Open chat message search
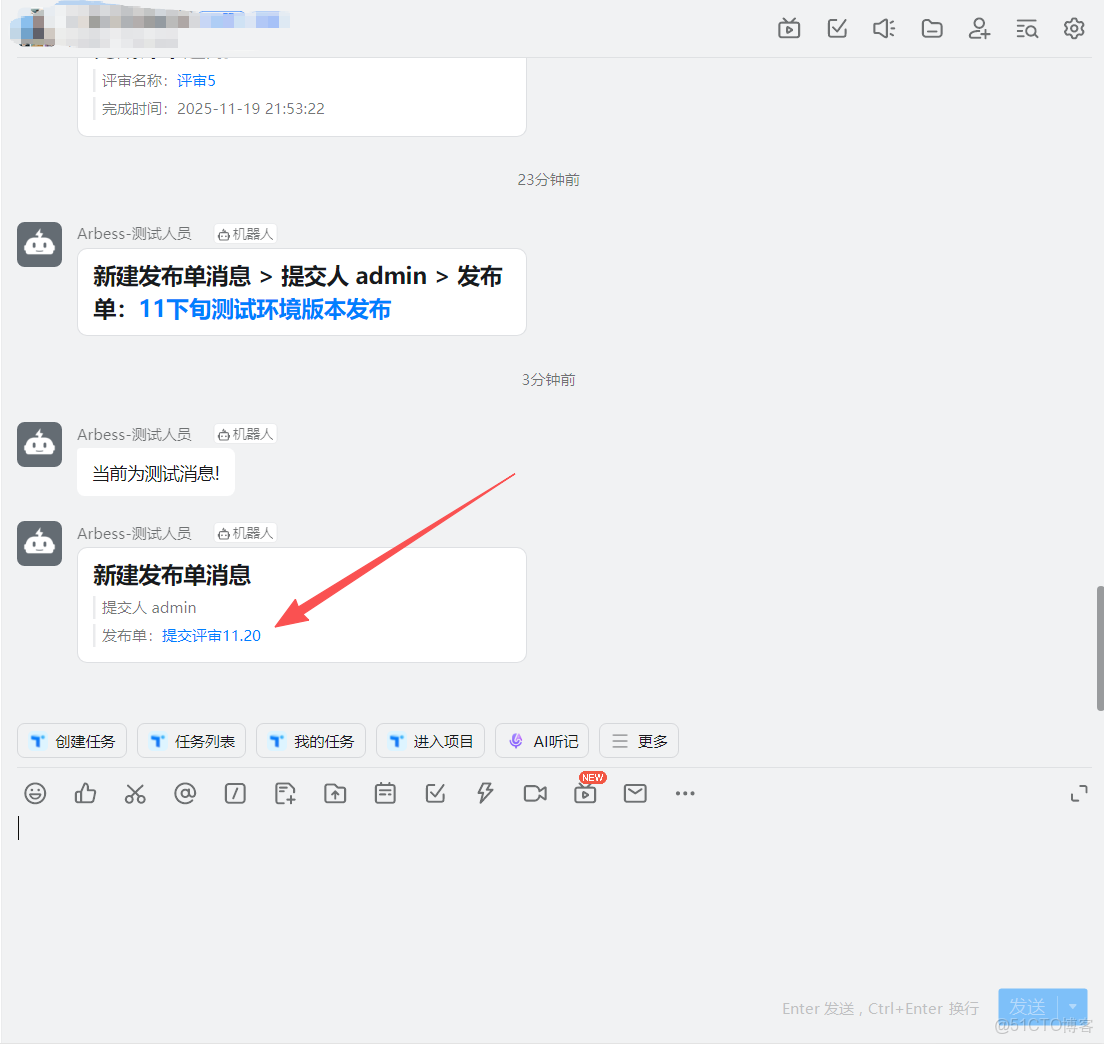This screenshot has width=1104, height=1044. [x=1027, y=28]
